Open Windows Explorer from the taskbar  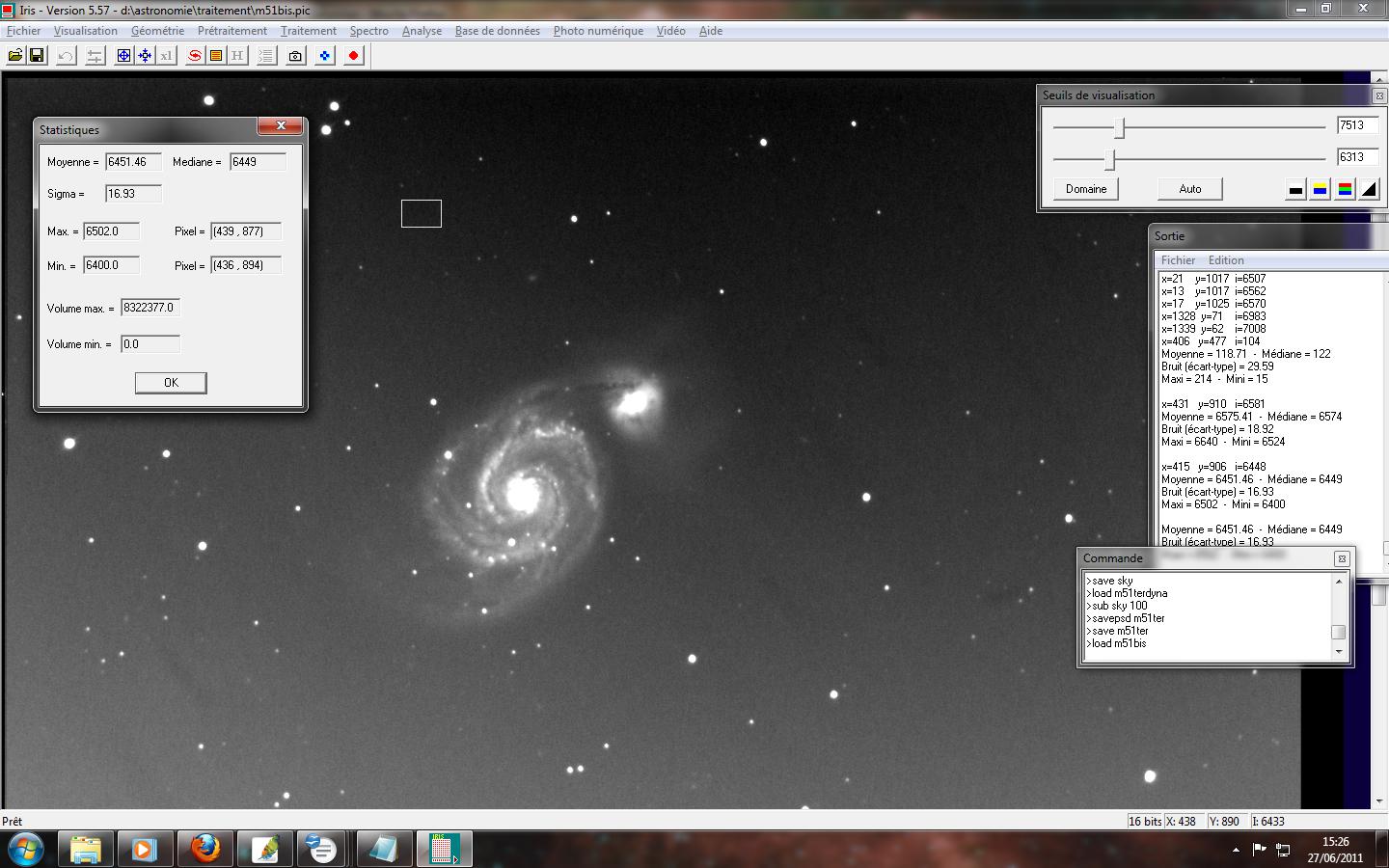coord(86,850)
